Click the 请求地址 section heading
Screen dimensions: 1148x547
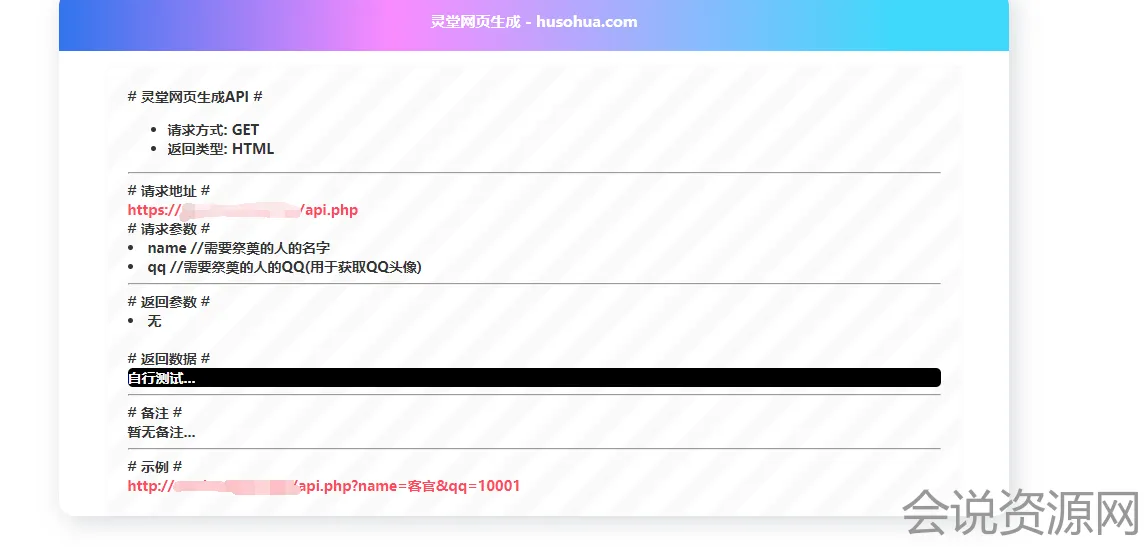point(169,191)
